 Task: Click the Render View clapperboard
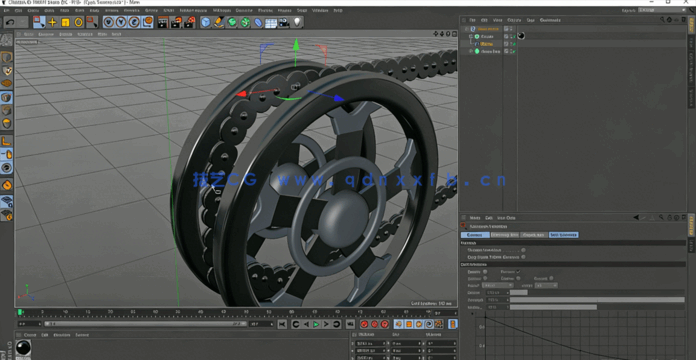point(163,22)
